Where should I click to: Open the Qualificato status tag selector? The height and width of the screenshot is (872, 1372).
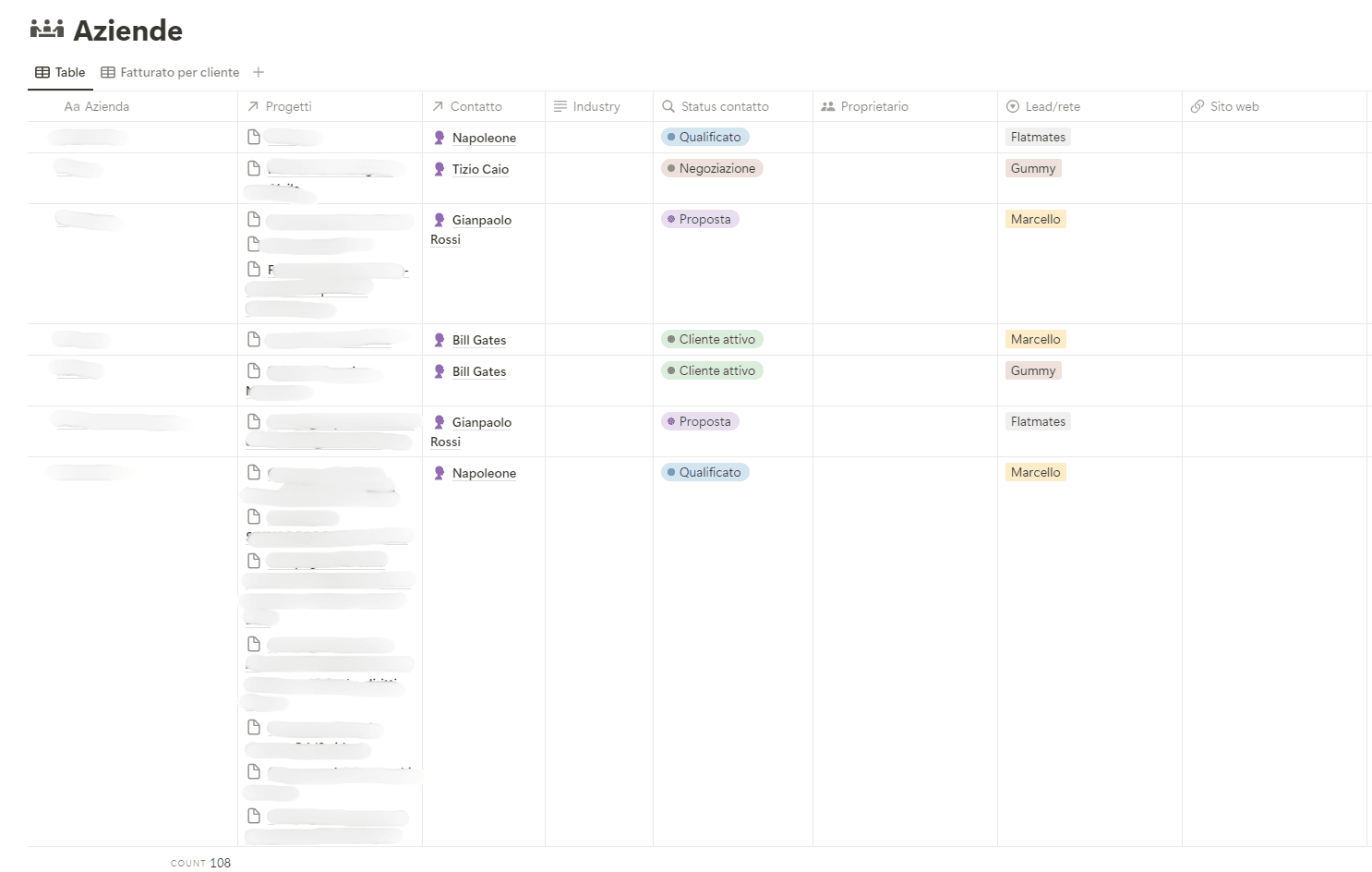point(704,137)
